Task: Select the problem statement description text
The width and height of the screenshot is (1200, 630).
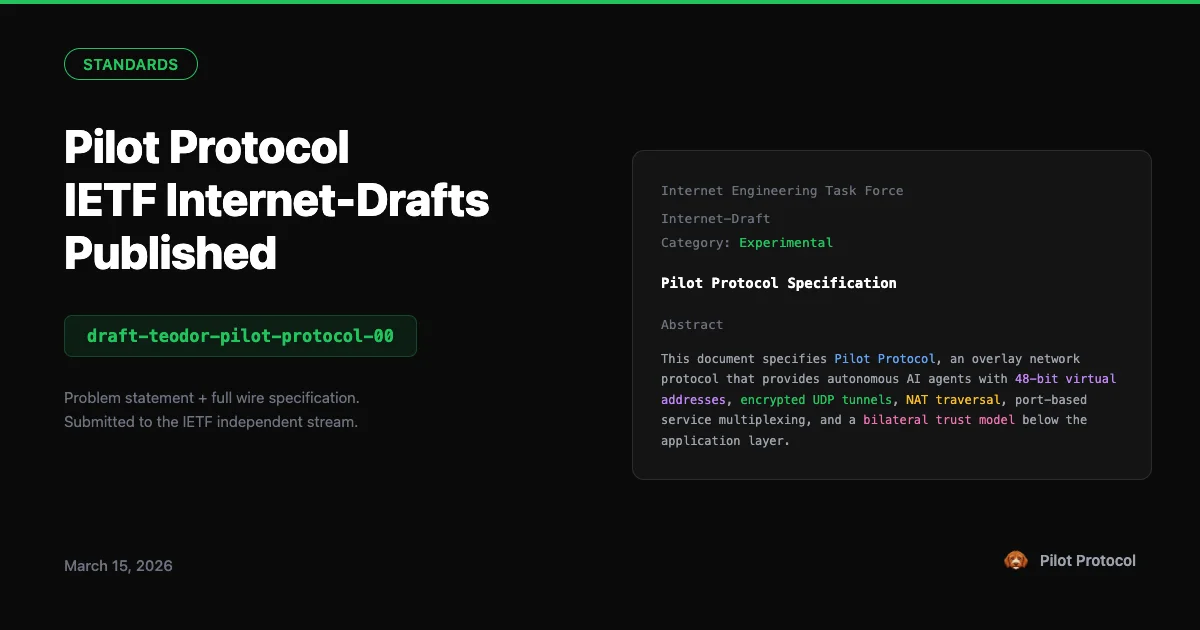Action: click(x=211, y=409)
